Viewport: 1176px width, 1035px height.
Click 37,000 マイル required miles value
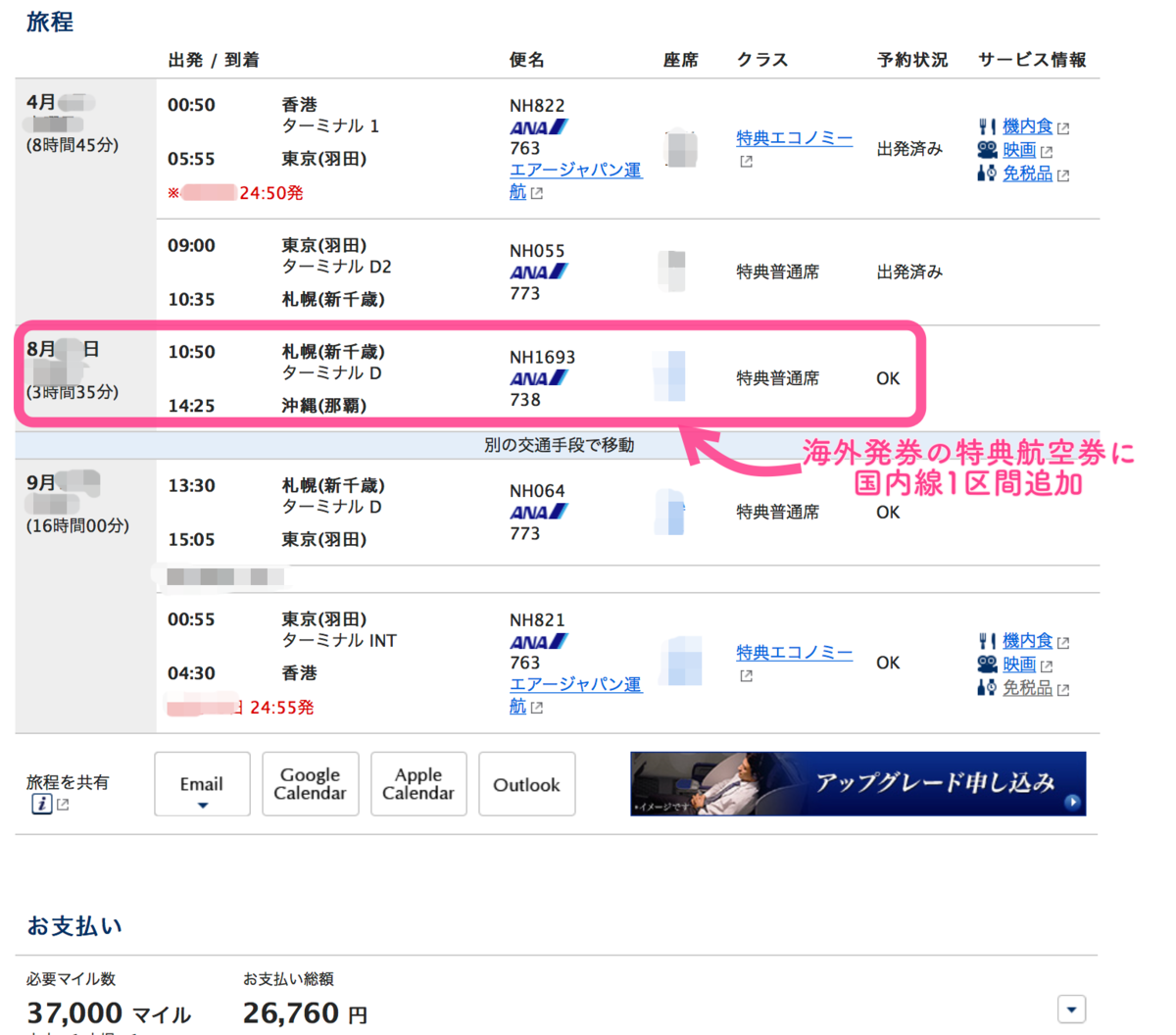click(109, 1013)
